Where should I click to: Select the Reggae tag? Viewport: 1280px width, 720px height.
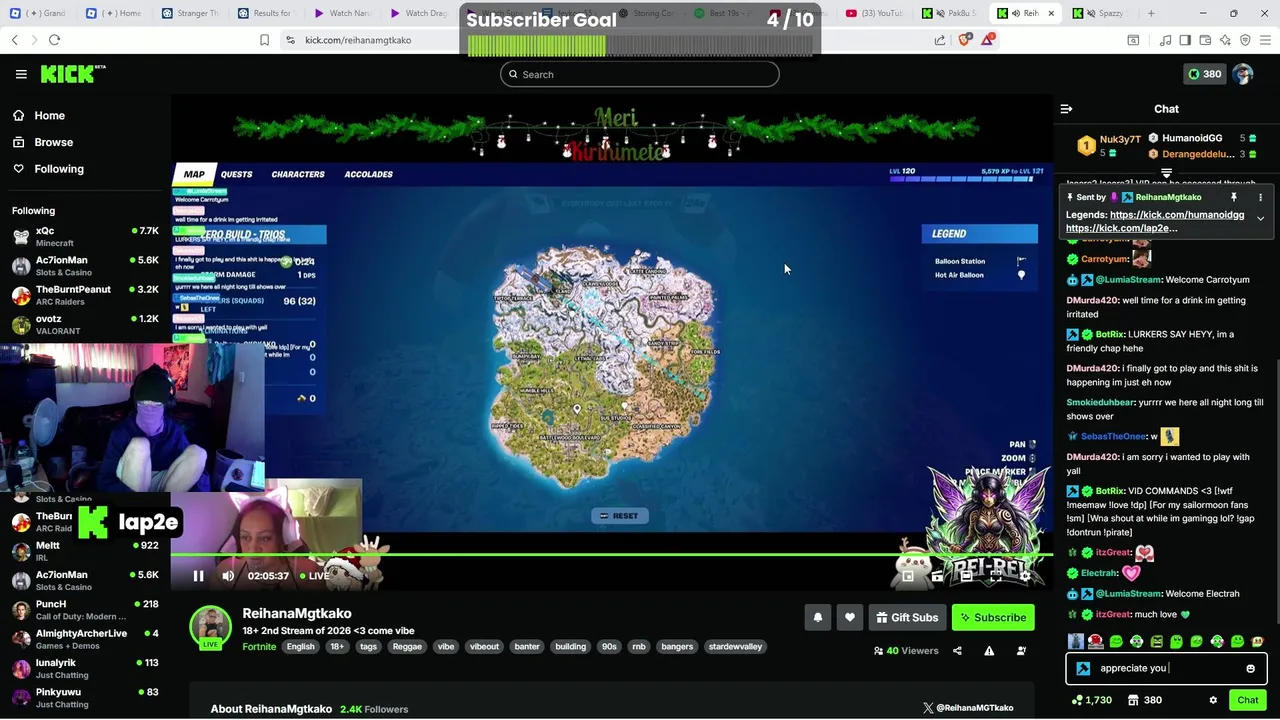[407, 647]
